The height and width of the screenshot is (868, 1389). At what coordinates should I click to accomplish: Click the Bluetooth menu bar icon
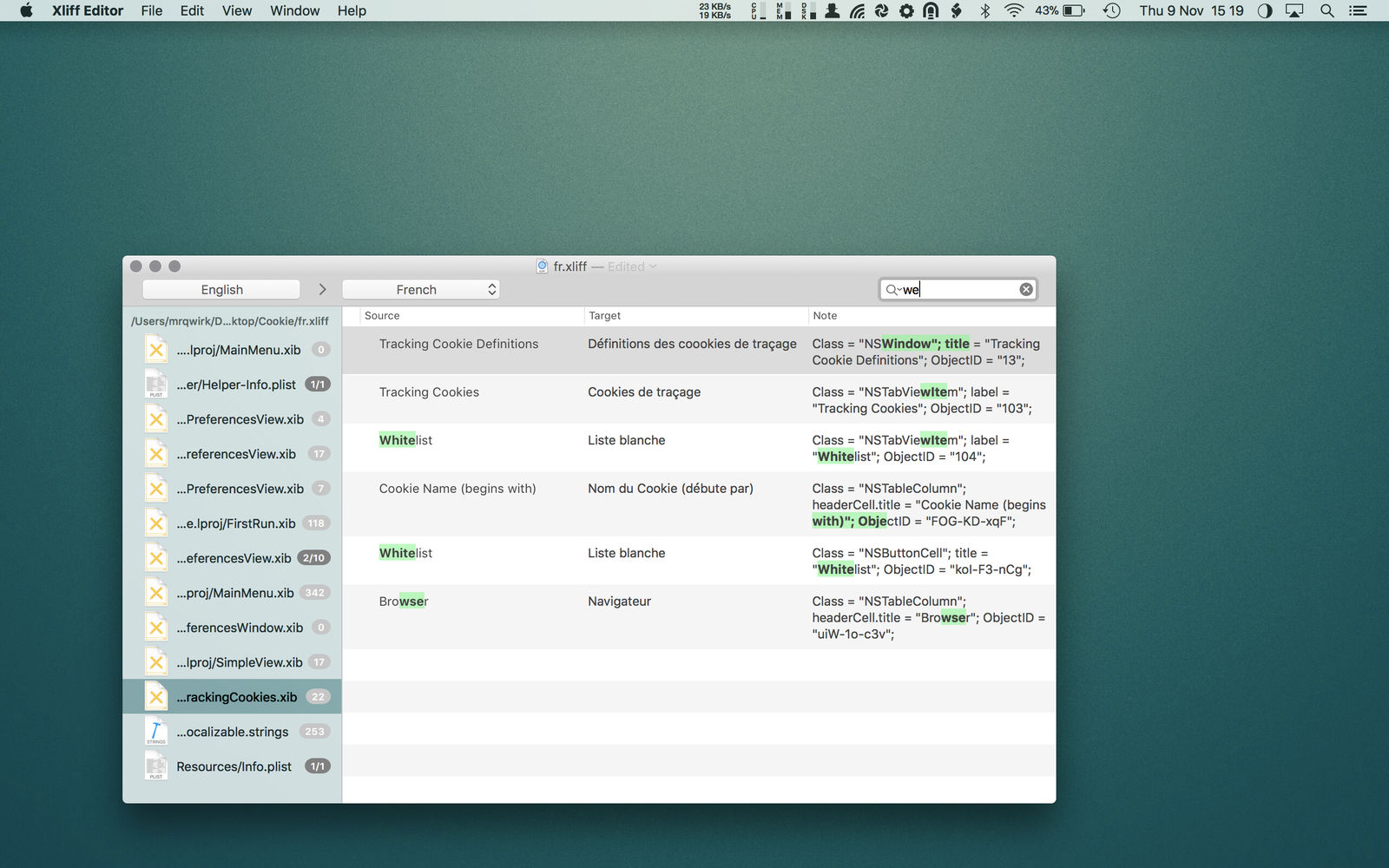984,10
